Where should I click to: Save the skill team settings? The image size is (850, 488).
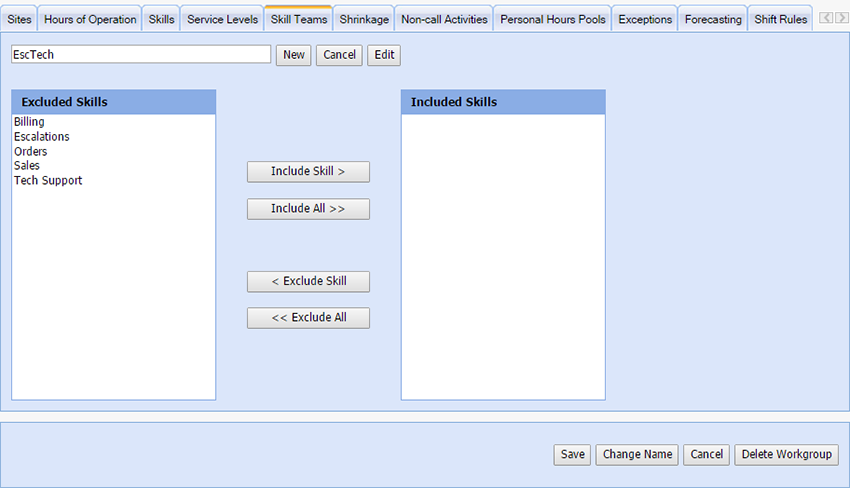(572, 454)
